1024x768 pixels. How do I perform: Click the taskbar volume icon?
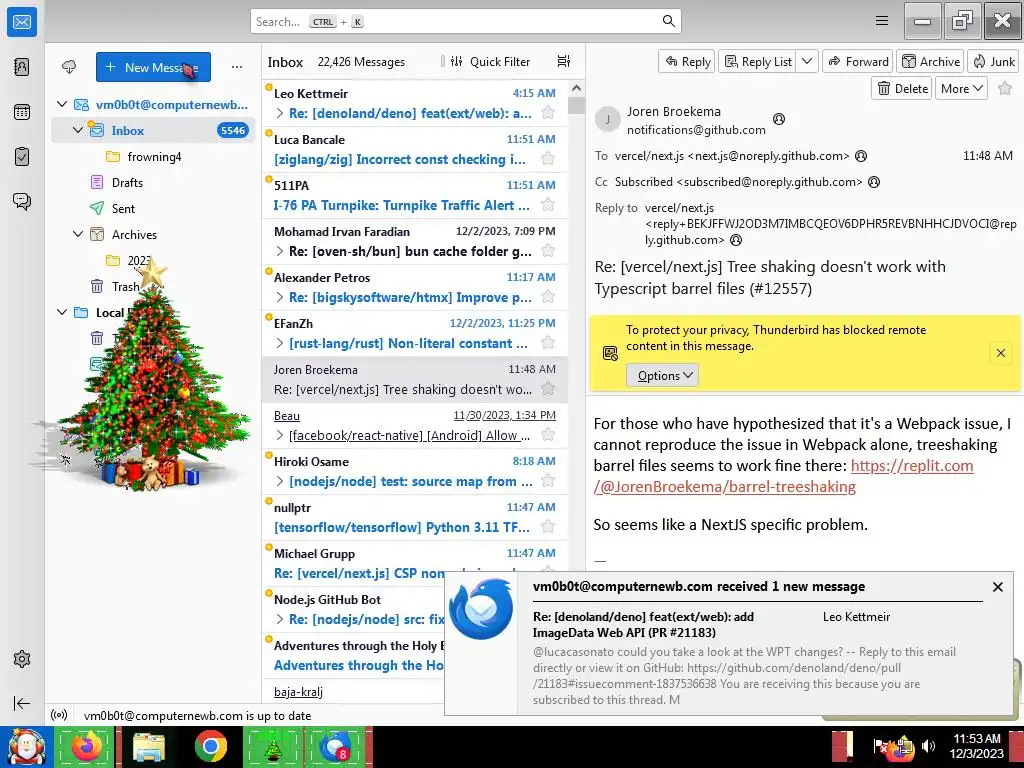point(929,746)
